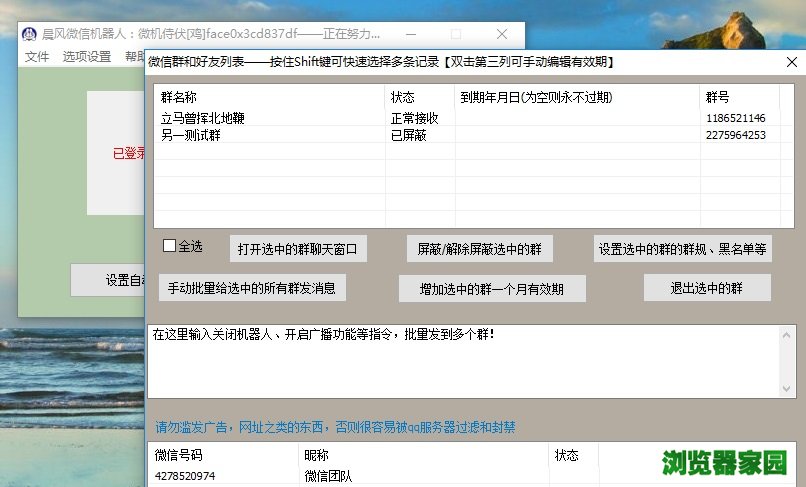Close the 微信群和好友列表 dialog
Image resolution: width=806 pixels, height=487 pixels.
(791, 61)
